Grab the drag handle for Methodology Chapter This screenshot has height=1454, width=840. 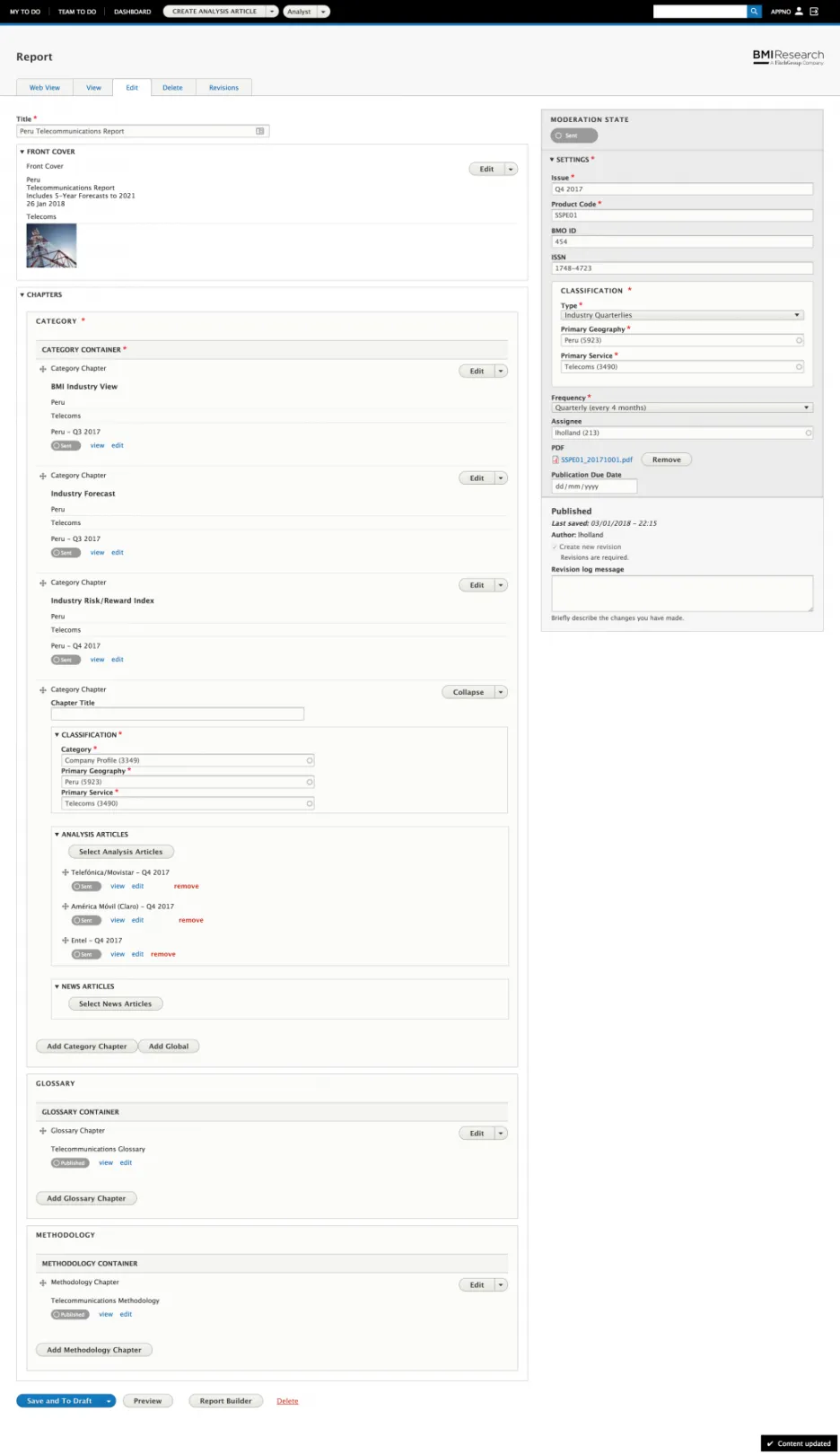coord(42,1283)
